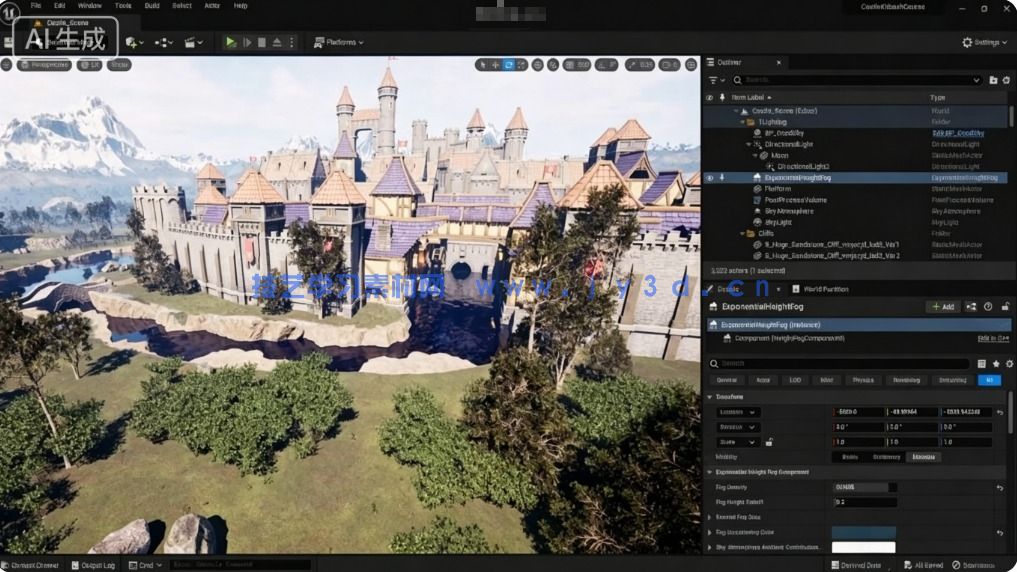Sort Outliner by the Type column
Viewport: 1017px width, 572px height.
tap(937, 98)
